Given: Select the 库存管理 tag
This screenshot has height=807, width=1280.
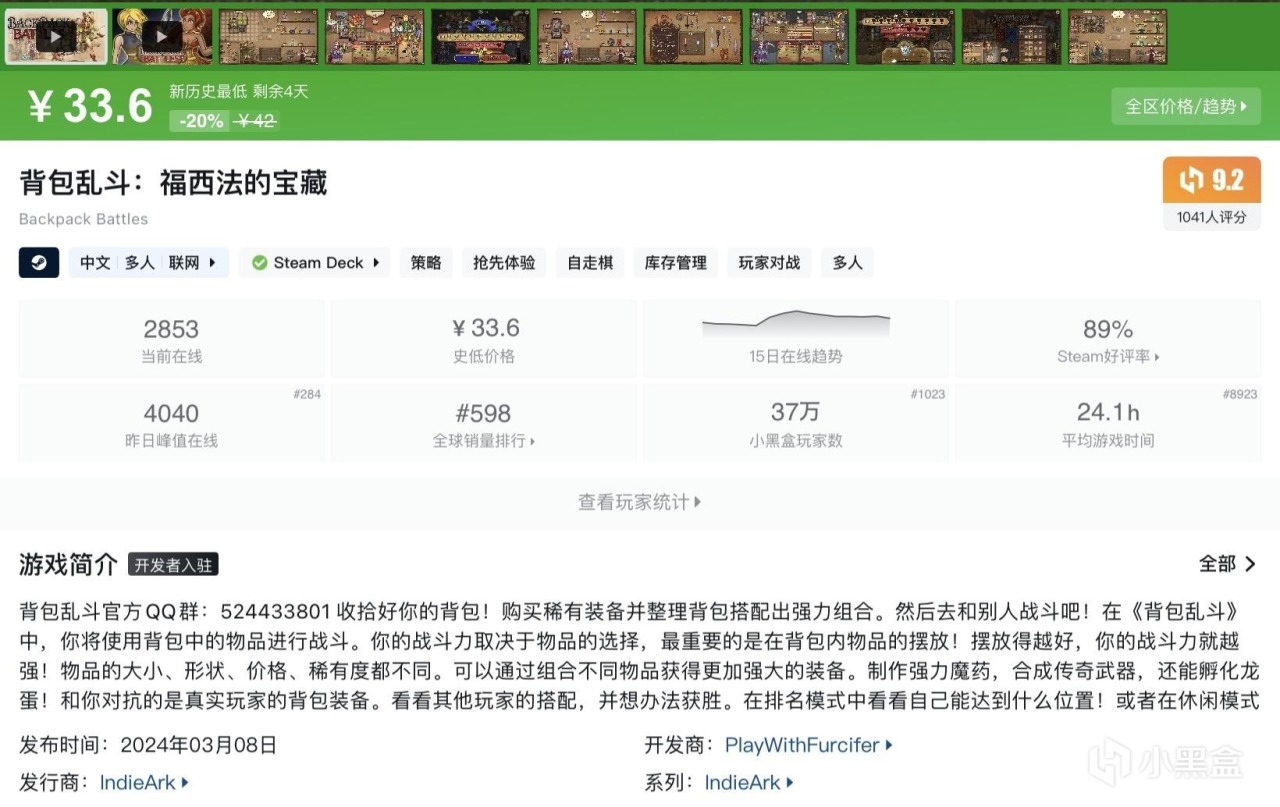Looking at the screenshot, I should [x=676, y=263].
